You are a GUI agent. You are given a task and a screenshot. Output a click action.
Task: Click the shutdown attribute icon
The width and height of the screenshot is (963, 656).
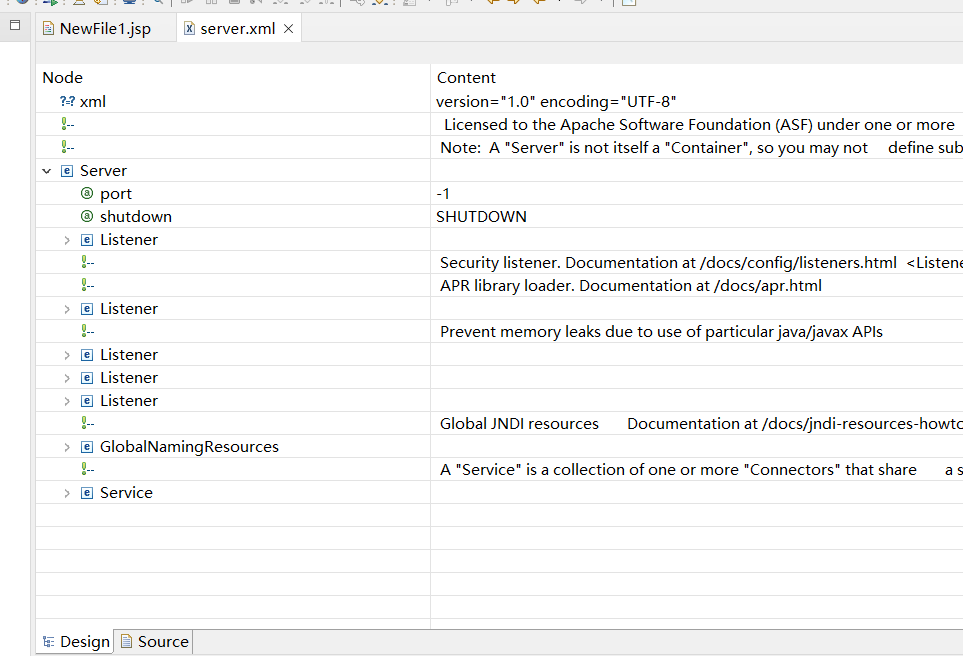point(87,216)
